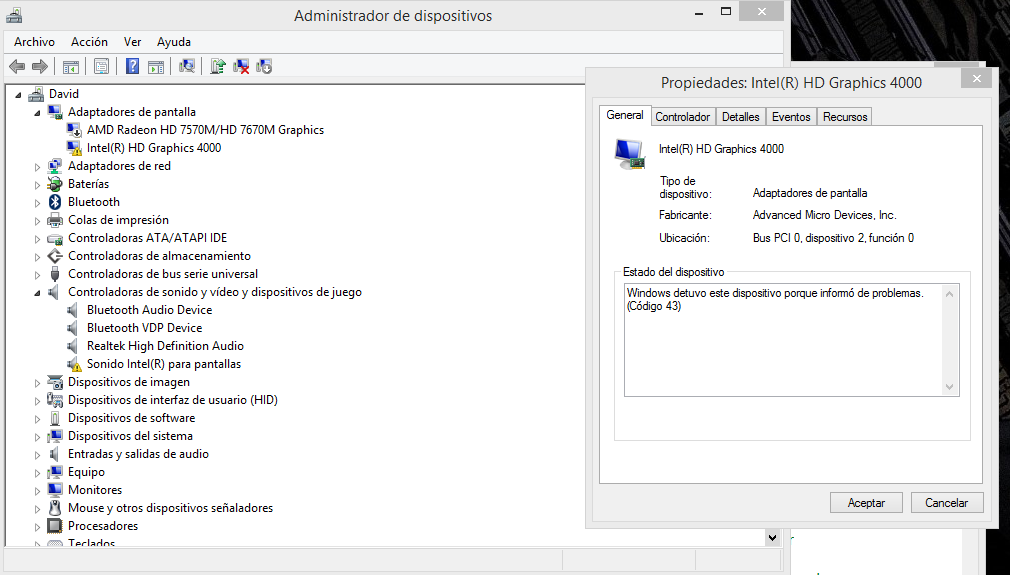Open the Archivo menu
Image resolution: width=1010 pixels, height=575 pixels.
34,42
